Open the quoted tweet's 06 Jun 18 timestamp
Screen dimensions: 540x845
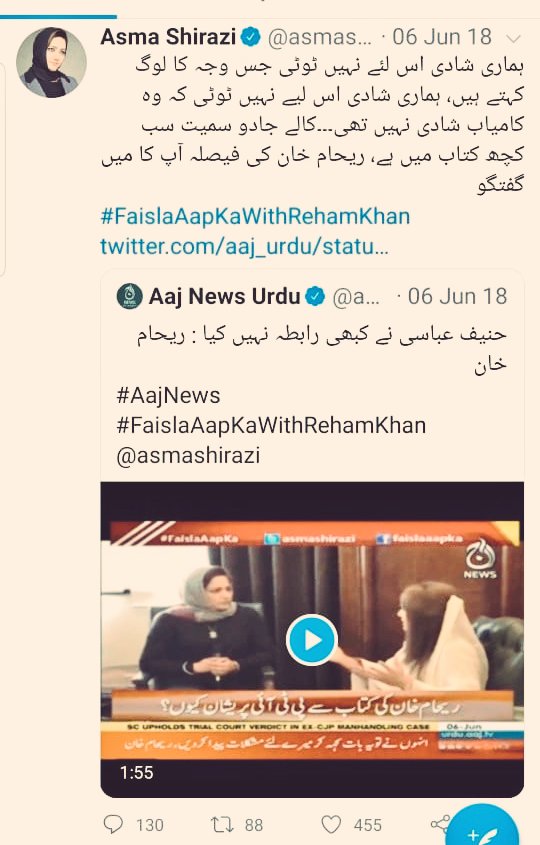coord(457,296)
